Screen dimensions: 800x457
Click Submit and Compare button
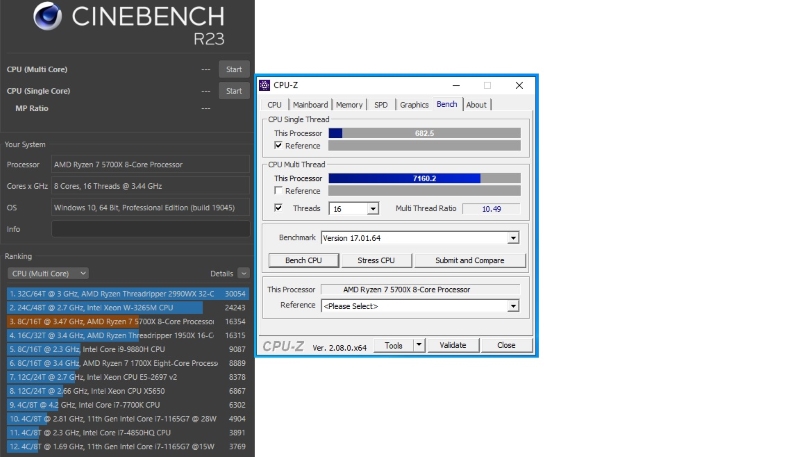click(469, 260)
